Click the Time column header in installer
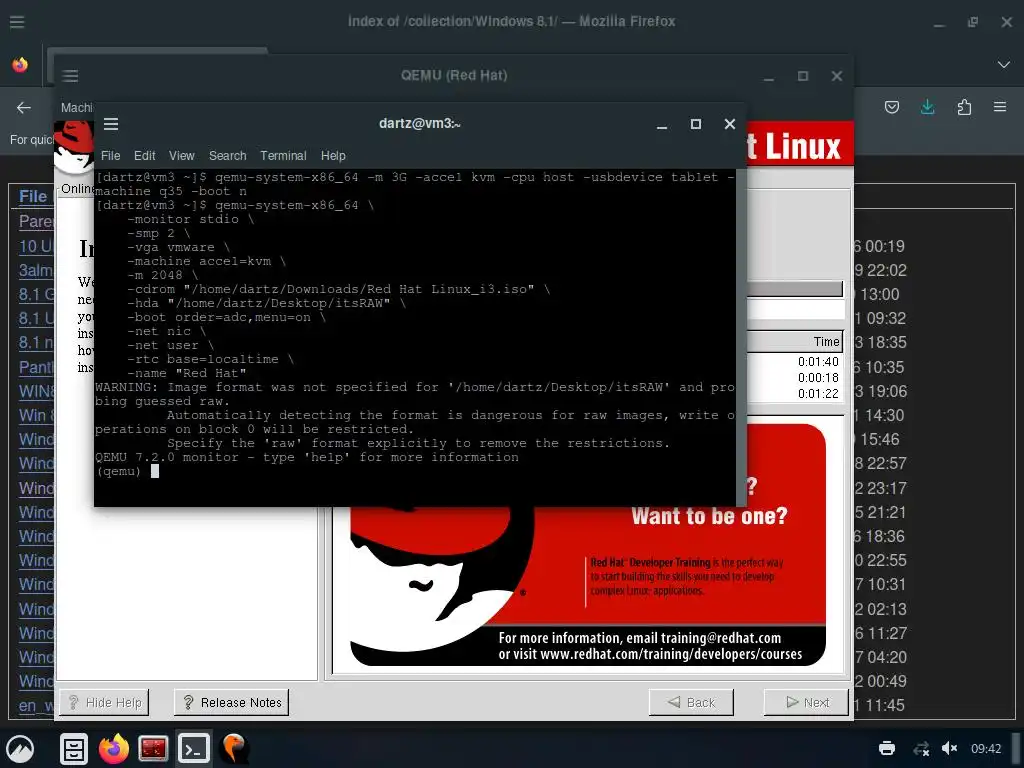 794,342
